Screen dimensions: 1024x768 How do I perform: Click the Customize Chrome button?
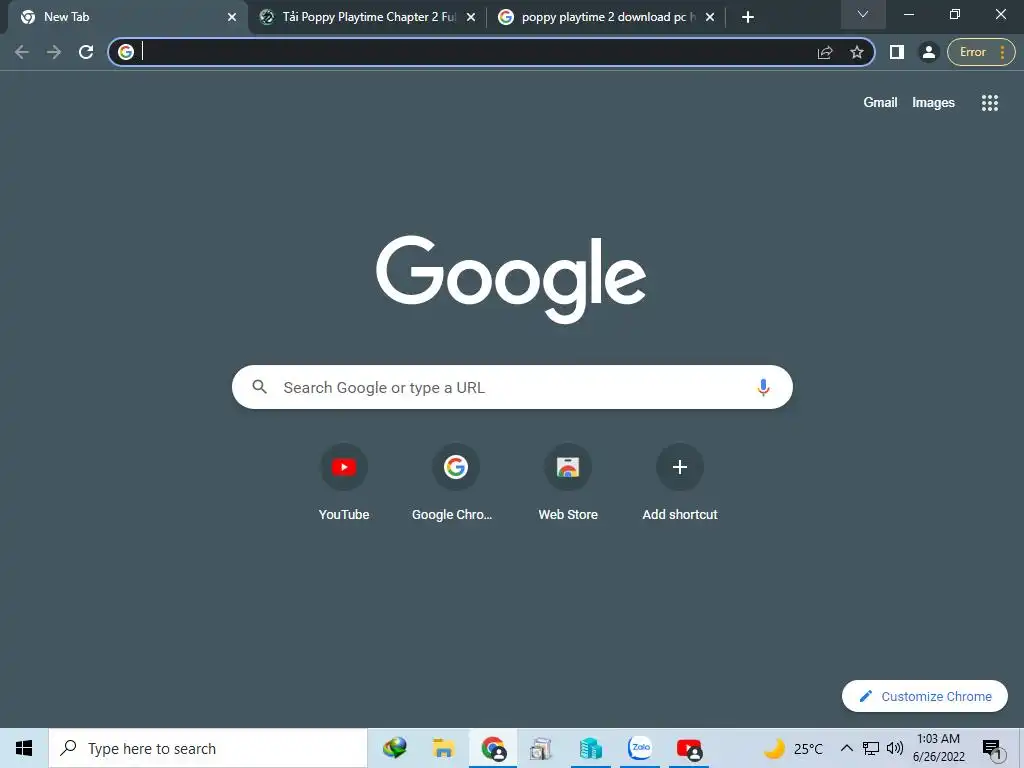point(925,696)
